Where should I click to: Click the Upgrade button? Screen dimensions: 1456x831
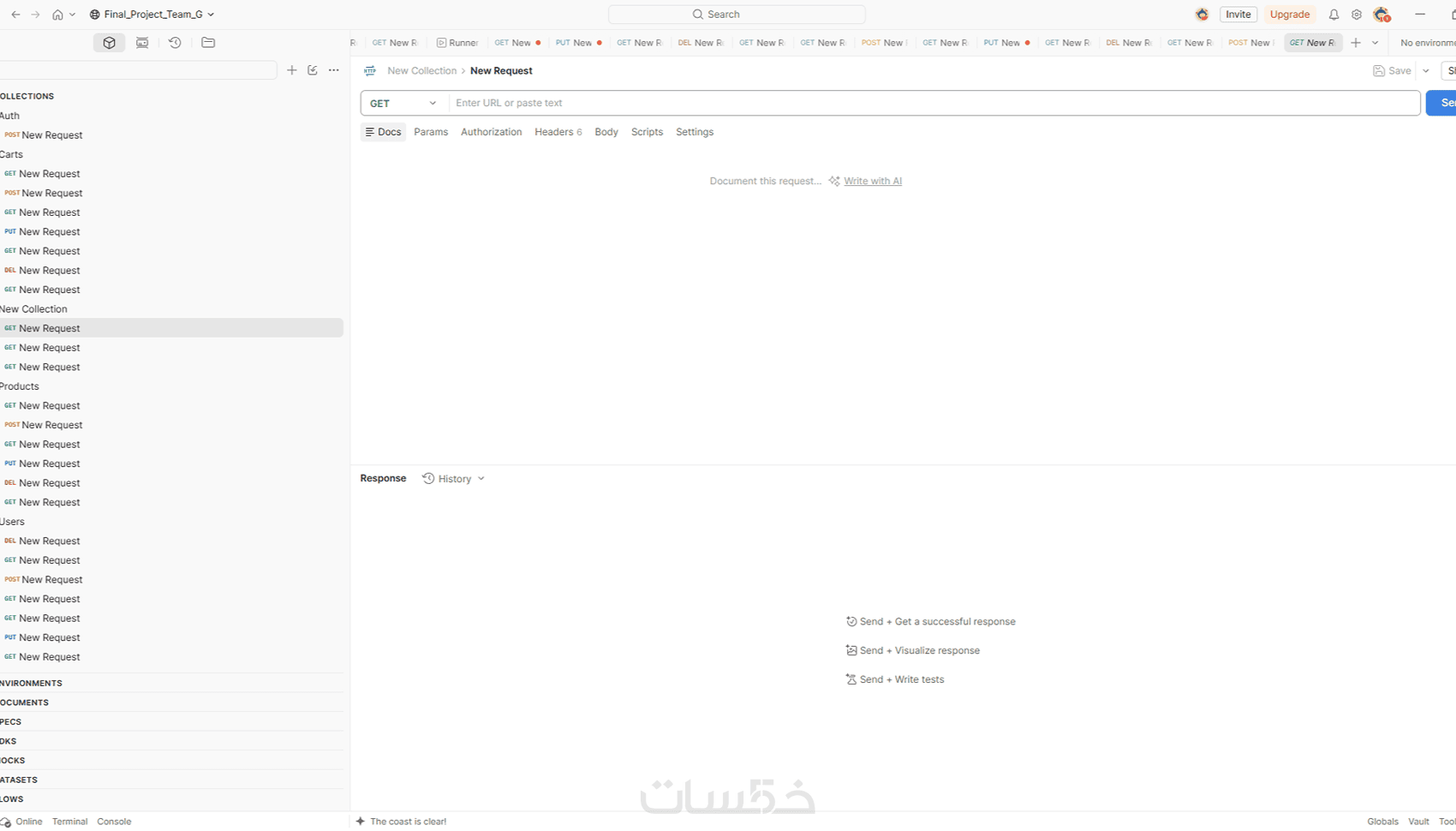click(x=1289, y=15)
